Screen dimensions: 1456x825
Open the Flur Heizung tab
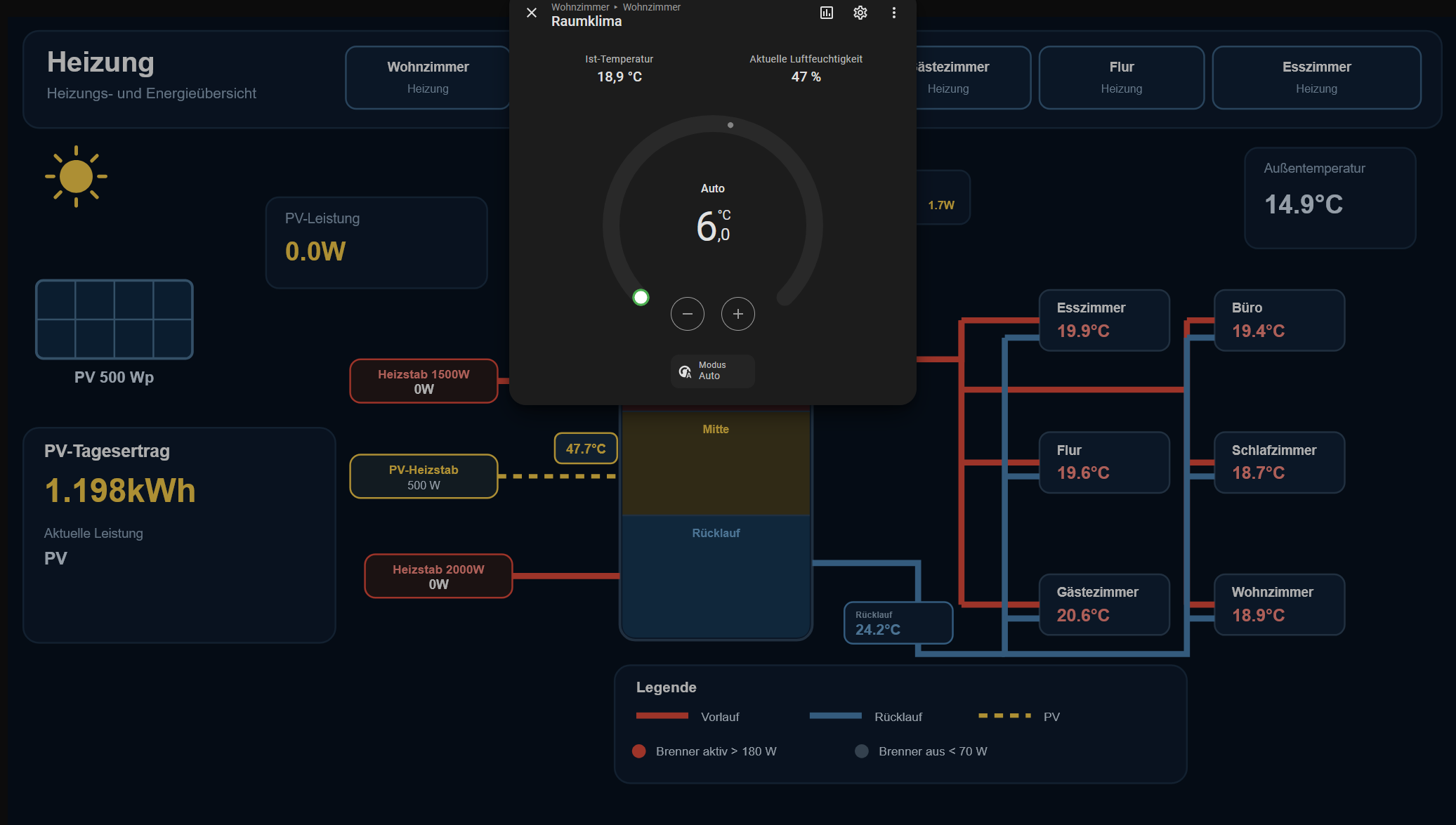point(1122,77)
